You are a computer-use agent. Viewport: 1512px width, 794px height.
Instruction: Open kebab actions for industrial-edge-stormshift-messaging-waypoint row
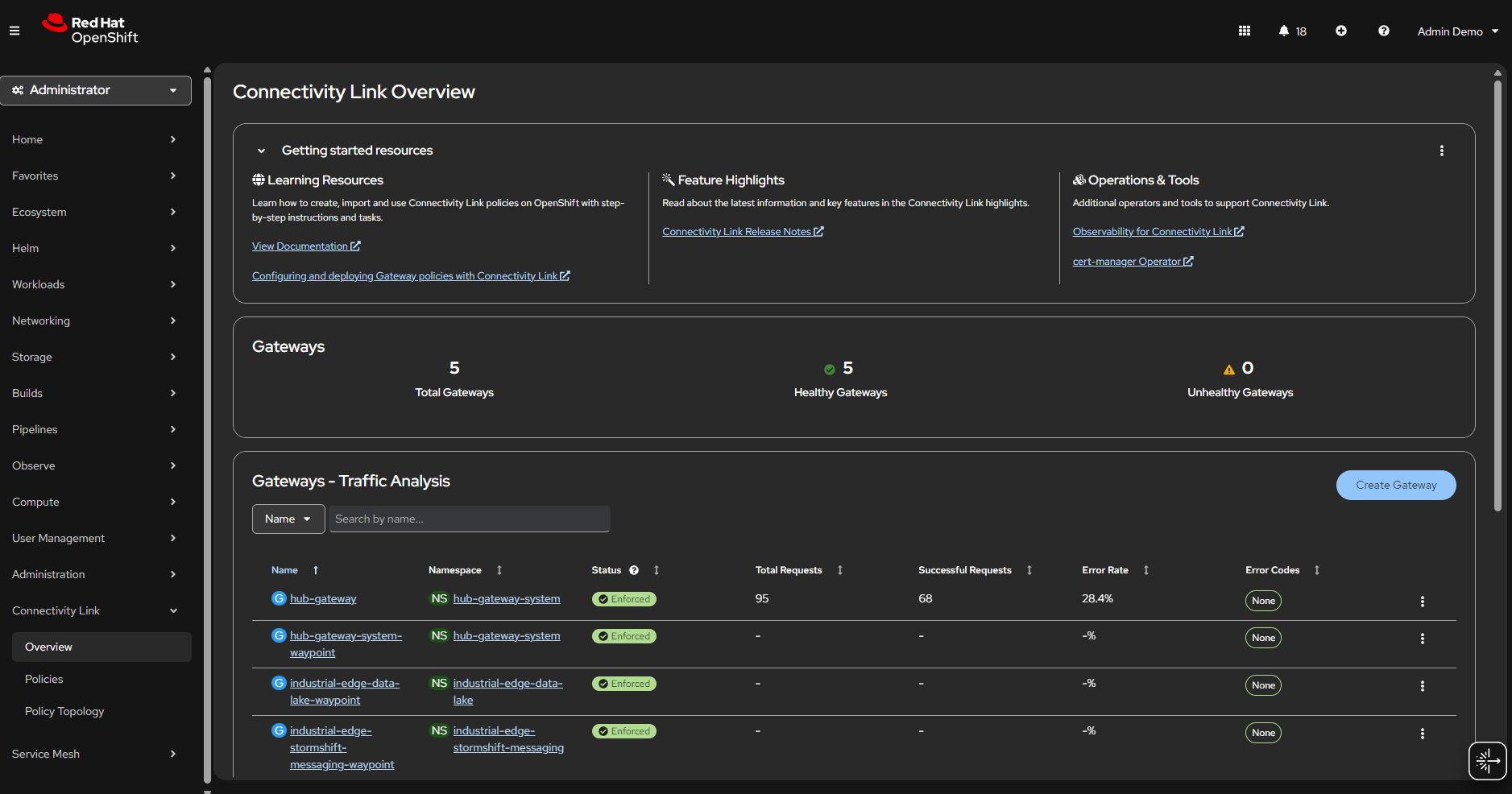pos(1423,734)
